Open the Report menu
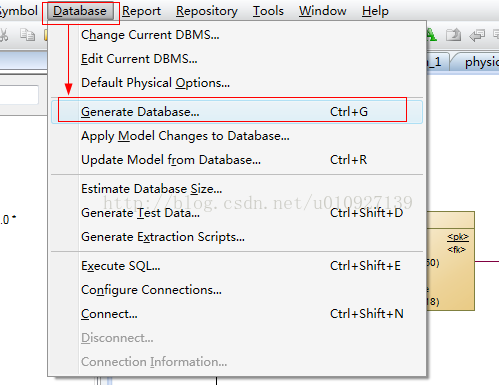This screenshot has height=385, width=499. tap(141, 11)
